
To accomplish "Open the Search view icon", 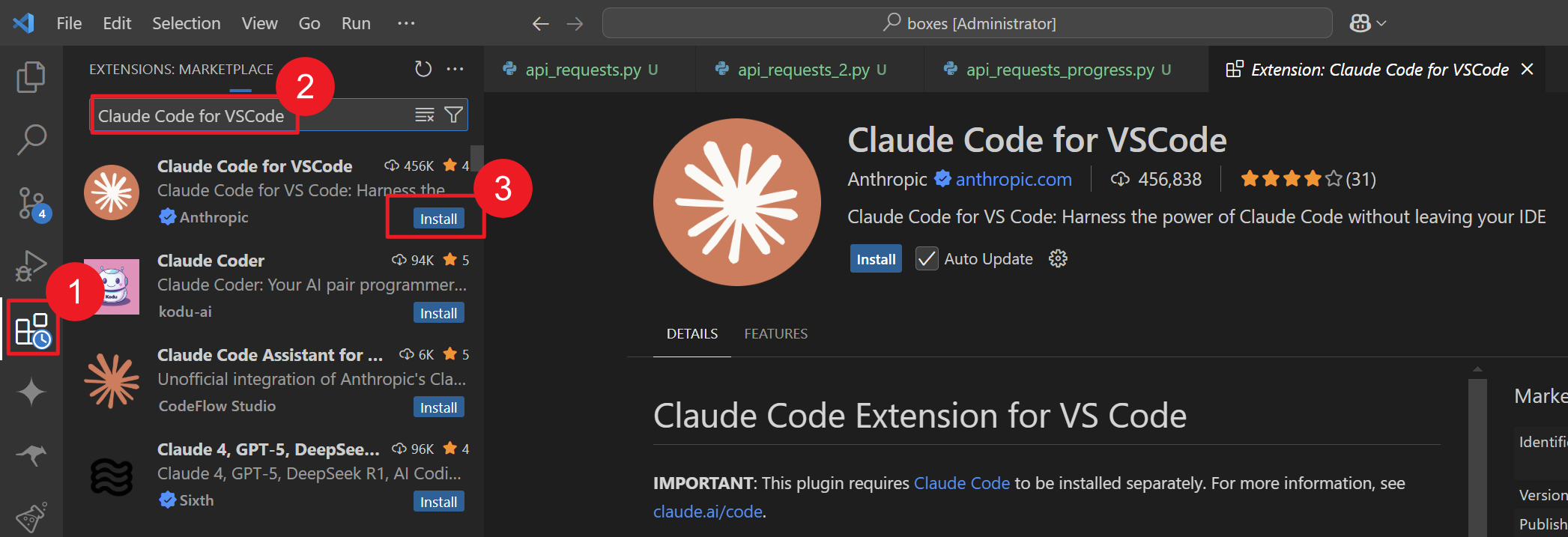I will 31,139.
